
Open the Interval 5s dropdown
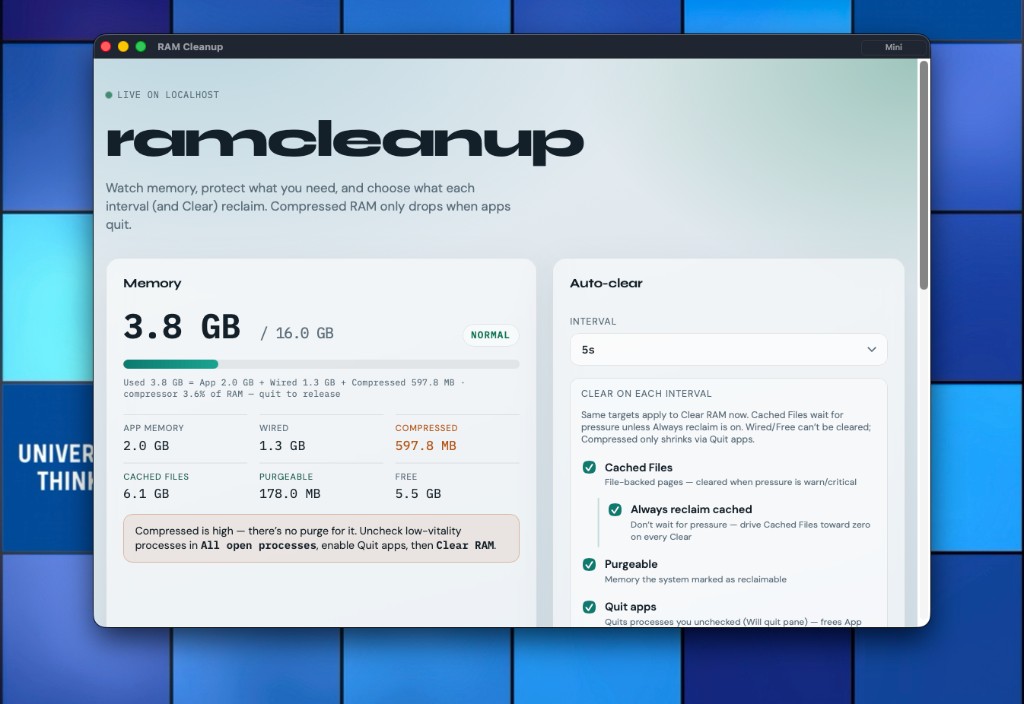click(728, 349)
